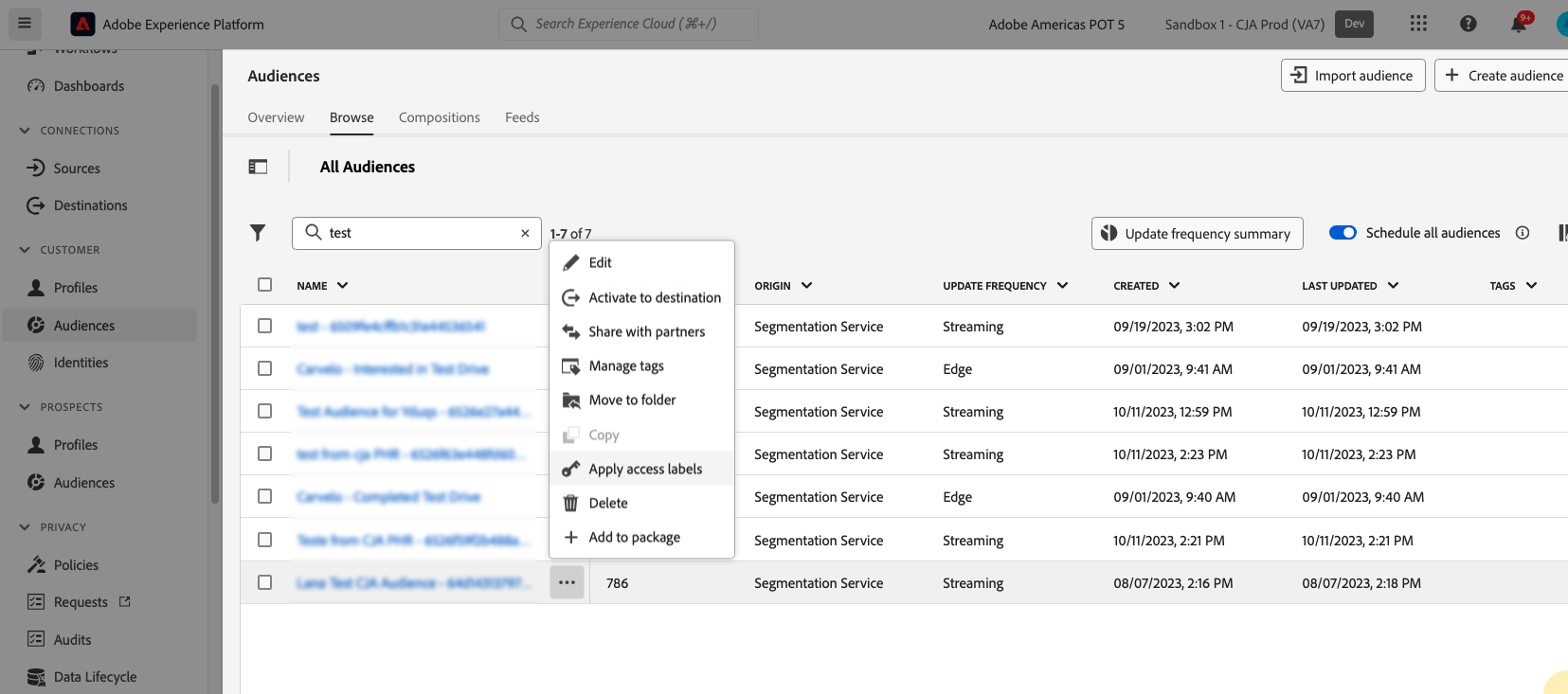Open the ORIGIN column dropdown
This screenshot has width=1568, height=694.
806,286
